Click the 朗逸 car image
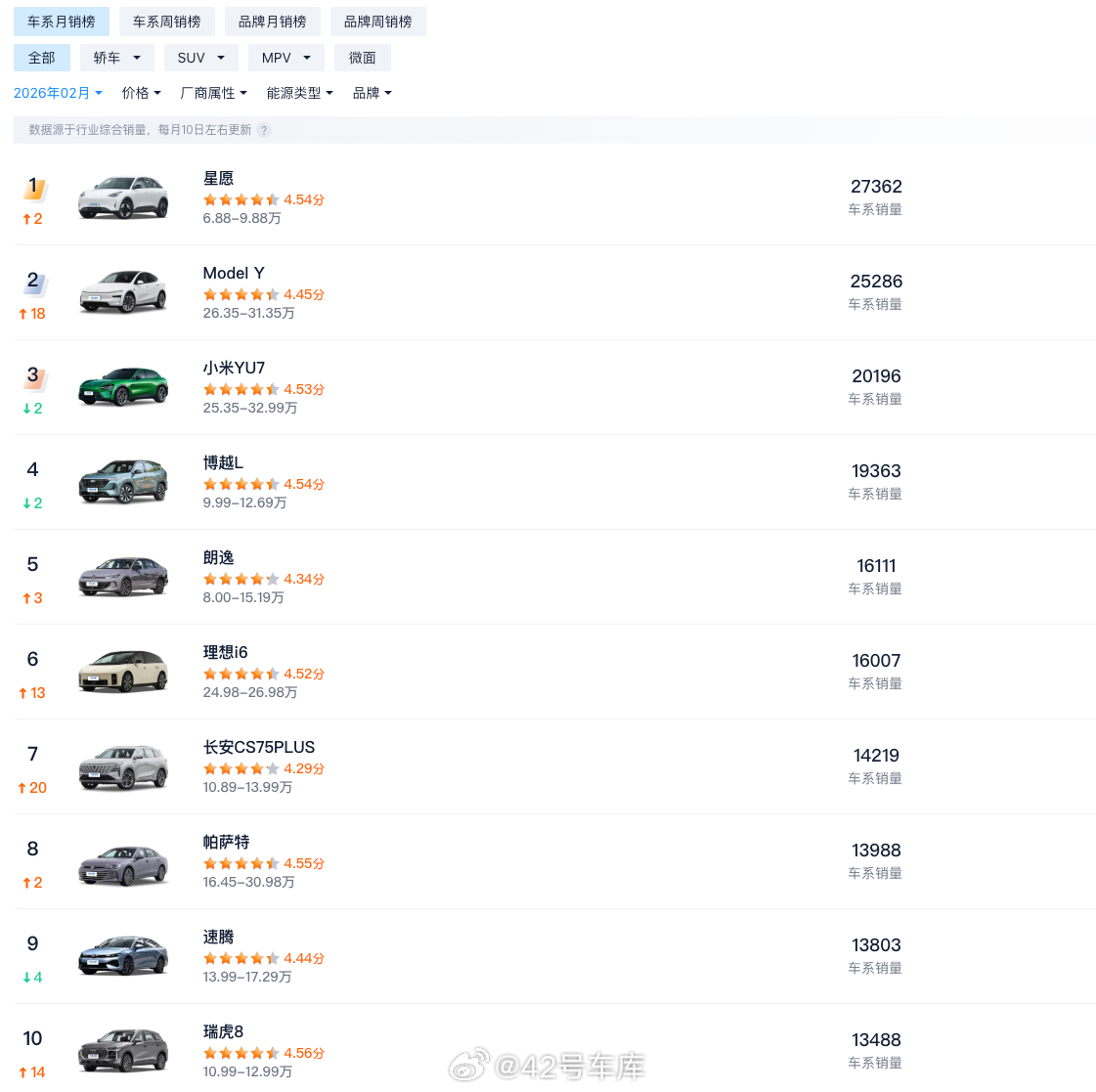Screen dimensions: 1096x1092 point(123,577)
